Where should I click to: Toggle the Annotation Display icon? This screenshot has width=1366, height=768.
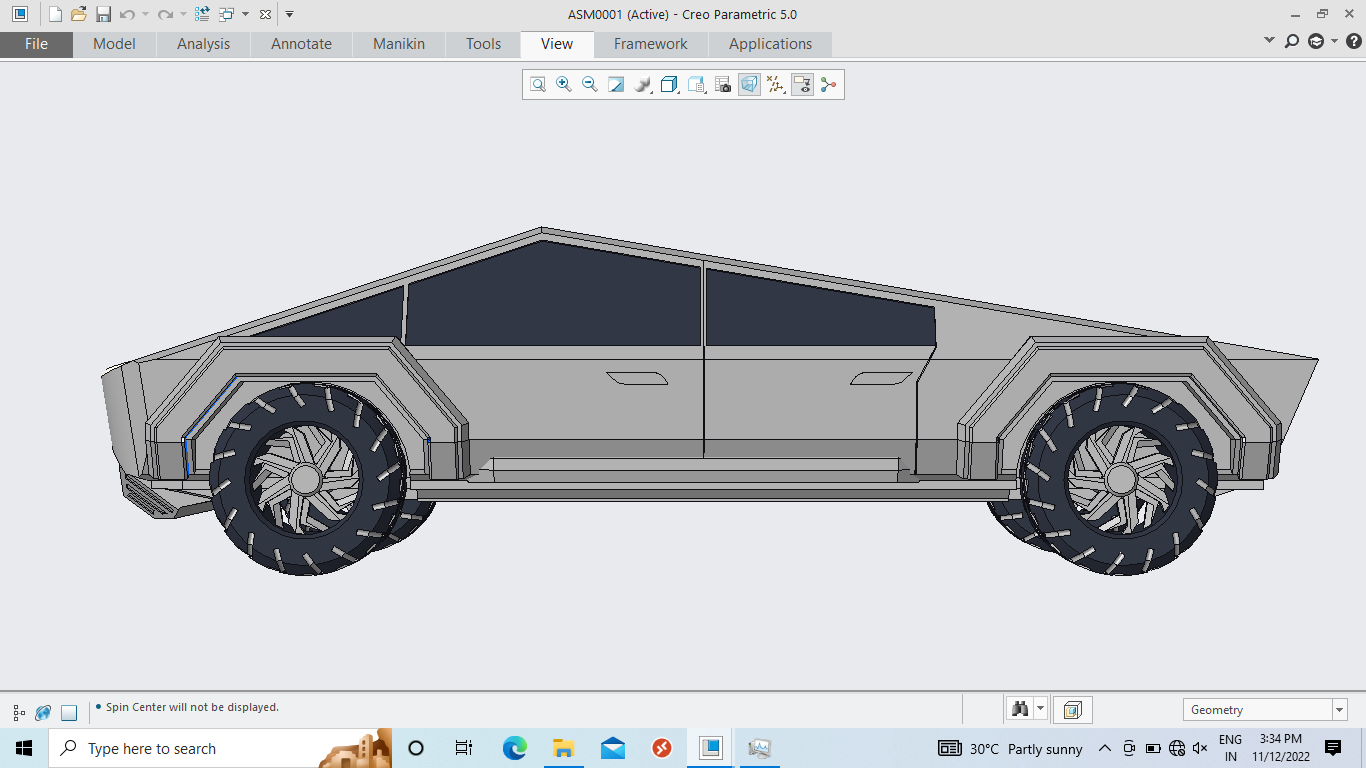tap(802, 85)
